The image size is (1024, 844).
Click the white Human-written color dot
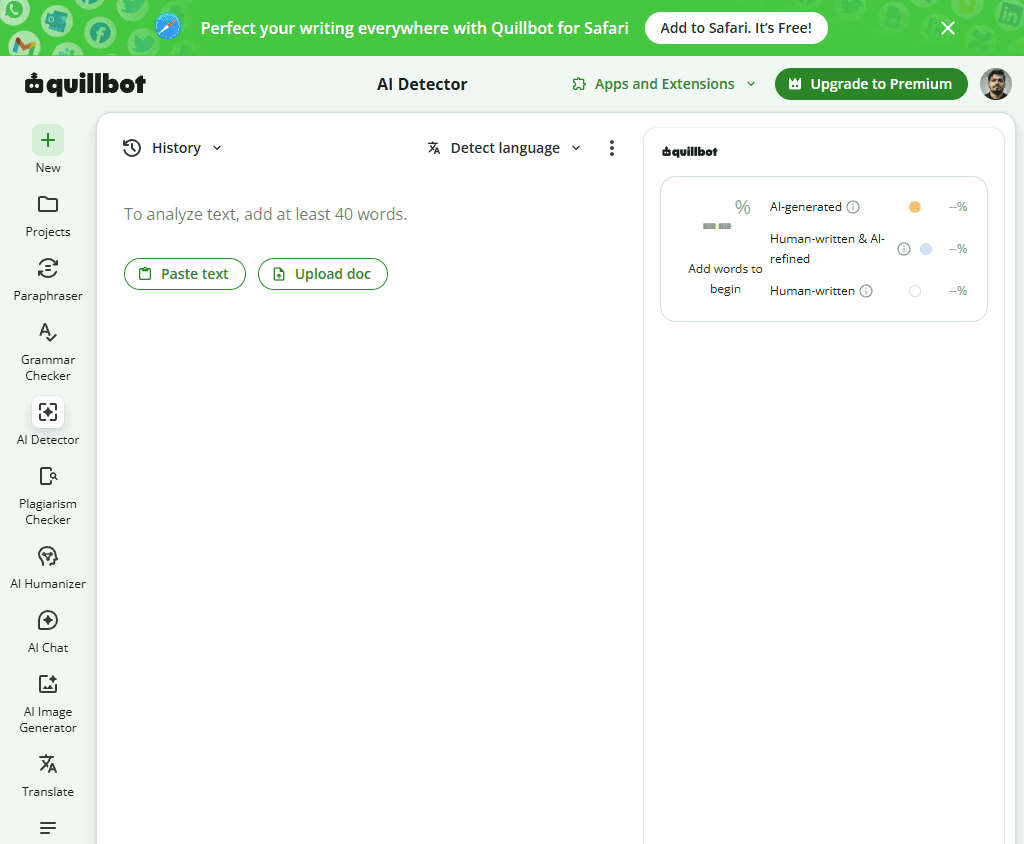[915, 291]
